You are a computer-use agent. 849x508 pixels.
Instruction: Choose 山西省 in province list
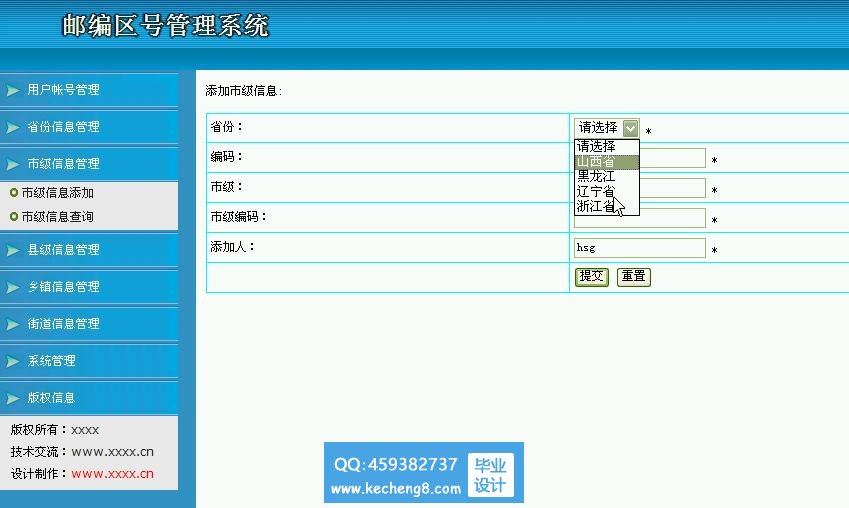click(x=606, y=161)
